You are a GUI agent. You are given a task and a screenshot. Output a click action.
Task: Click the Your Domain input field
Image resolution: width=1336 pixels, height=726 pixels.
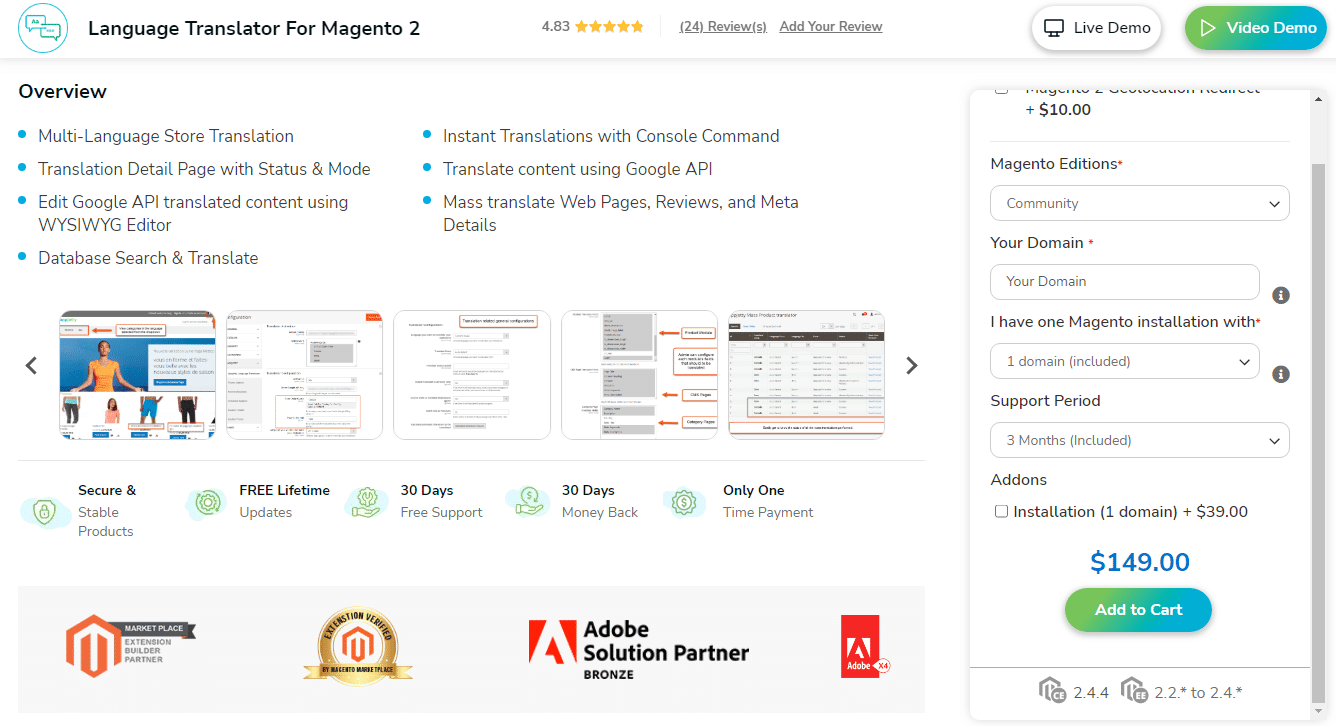click(x=1125, y=282)
